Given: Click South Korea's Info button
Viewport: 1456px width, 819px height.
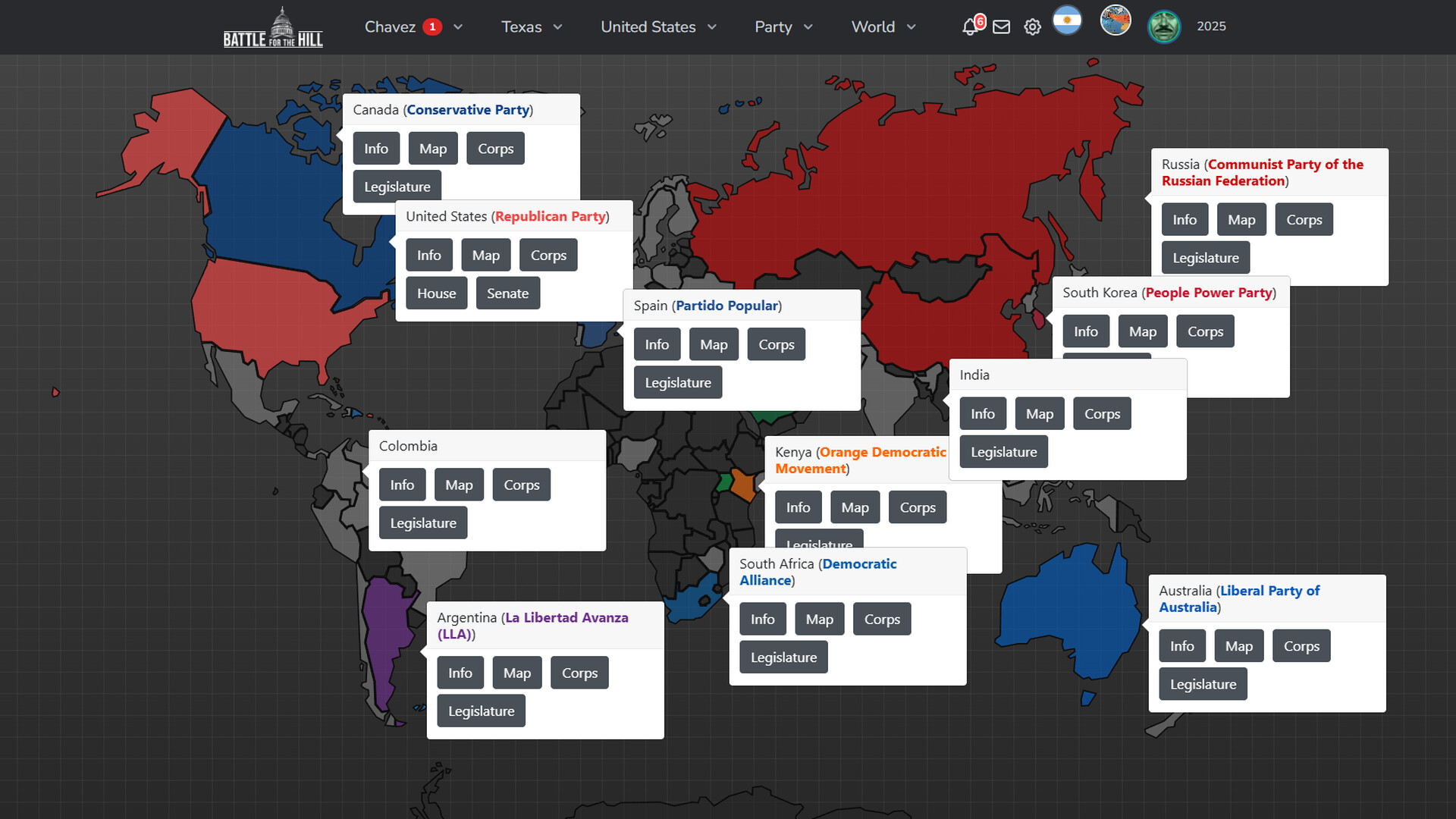Looking at the screenshot, I should click(1086, 331).
